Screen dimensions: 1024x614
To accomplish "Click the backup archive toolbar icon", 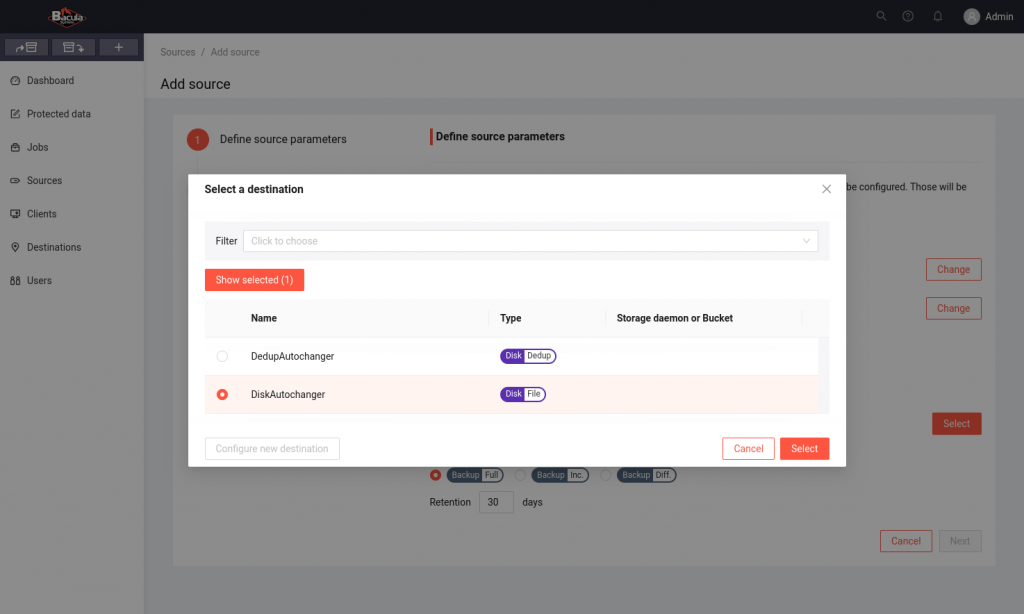I will (x=27, y=47).
